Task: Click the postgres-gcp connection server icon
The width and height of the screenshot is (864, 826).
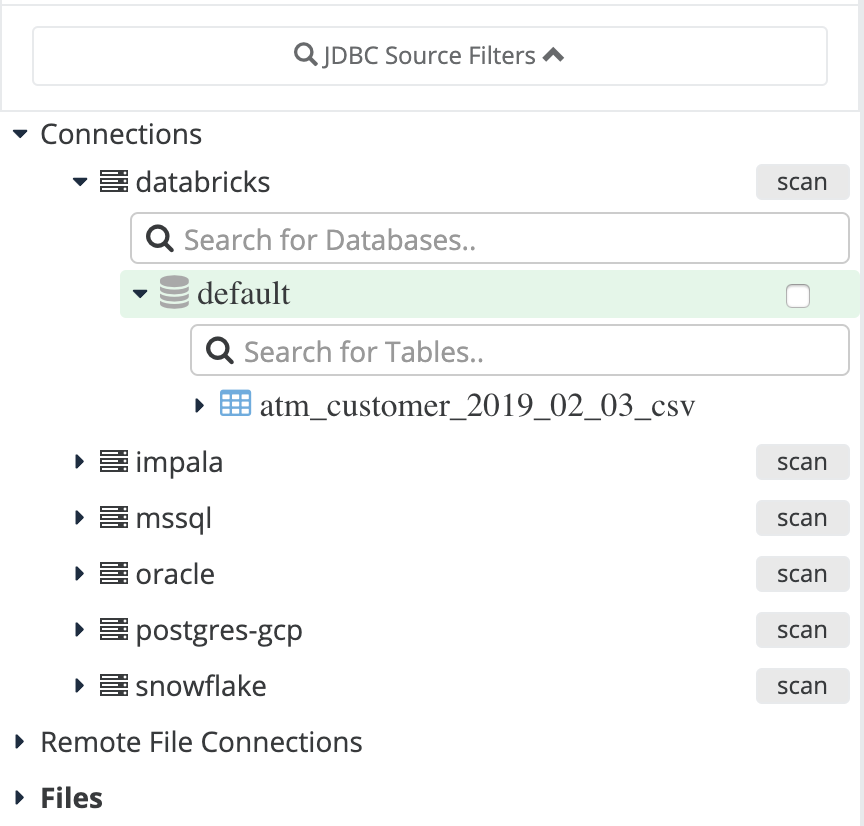Action: point(114,629)
